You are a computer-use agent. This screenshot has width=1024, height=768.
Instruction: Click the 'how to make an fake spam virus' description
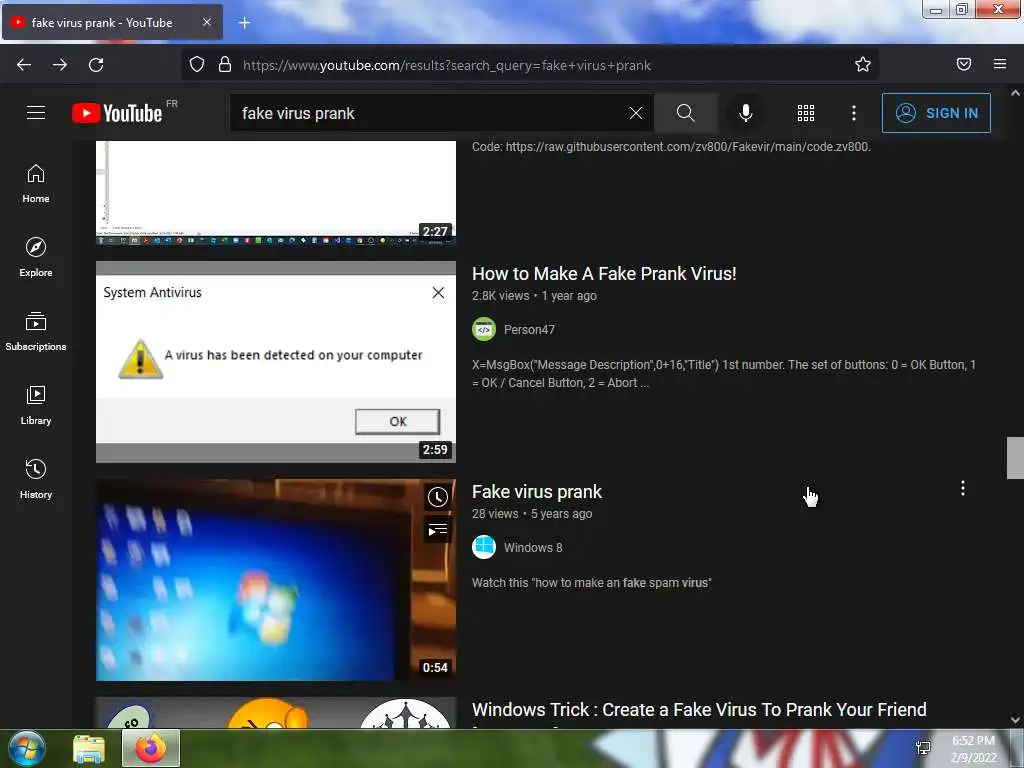[x=592, y=583]
